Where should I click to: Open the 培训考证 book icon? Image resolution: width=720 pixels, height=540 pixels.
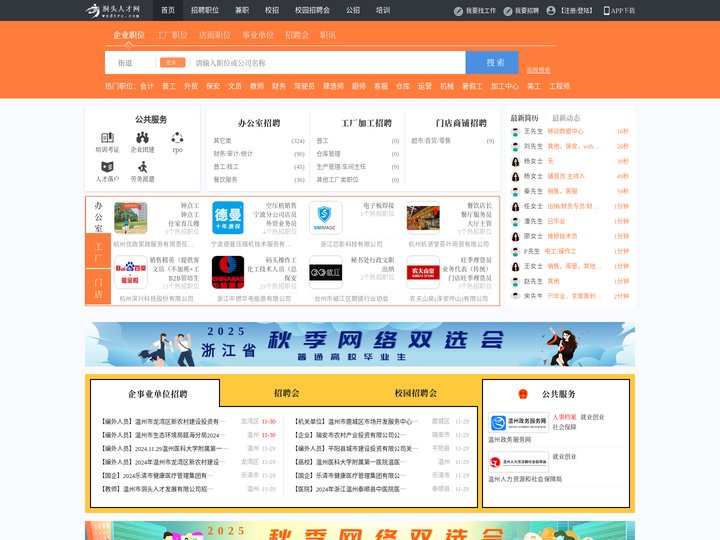point(107,137)
